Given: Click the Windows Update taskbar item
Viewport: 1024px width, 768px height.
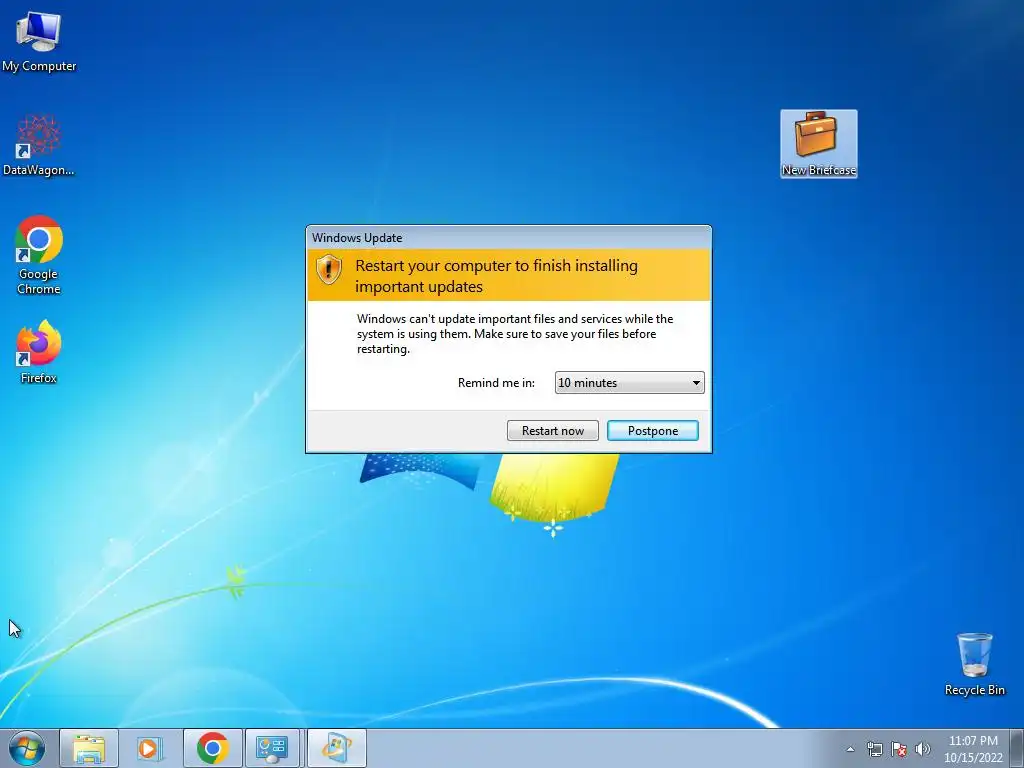Looking at the screenshot, I should (336, 748).
